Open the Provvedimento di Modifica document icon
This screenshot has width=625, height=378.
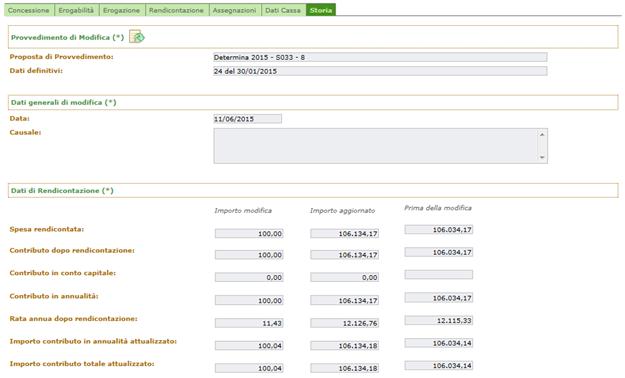tap(137, 37)
